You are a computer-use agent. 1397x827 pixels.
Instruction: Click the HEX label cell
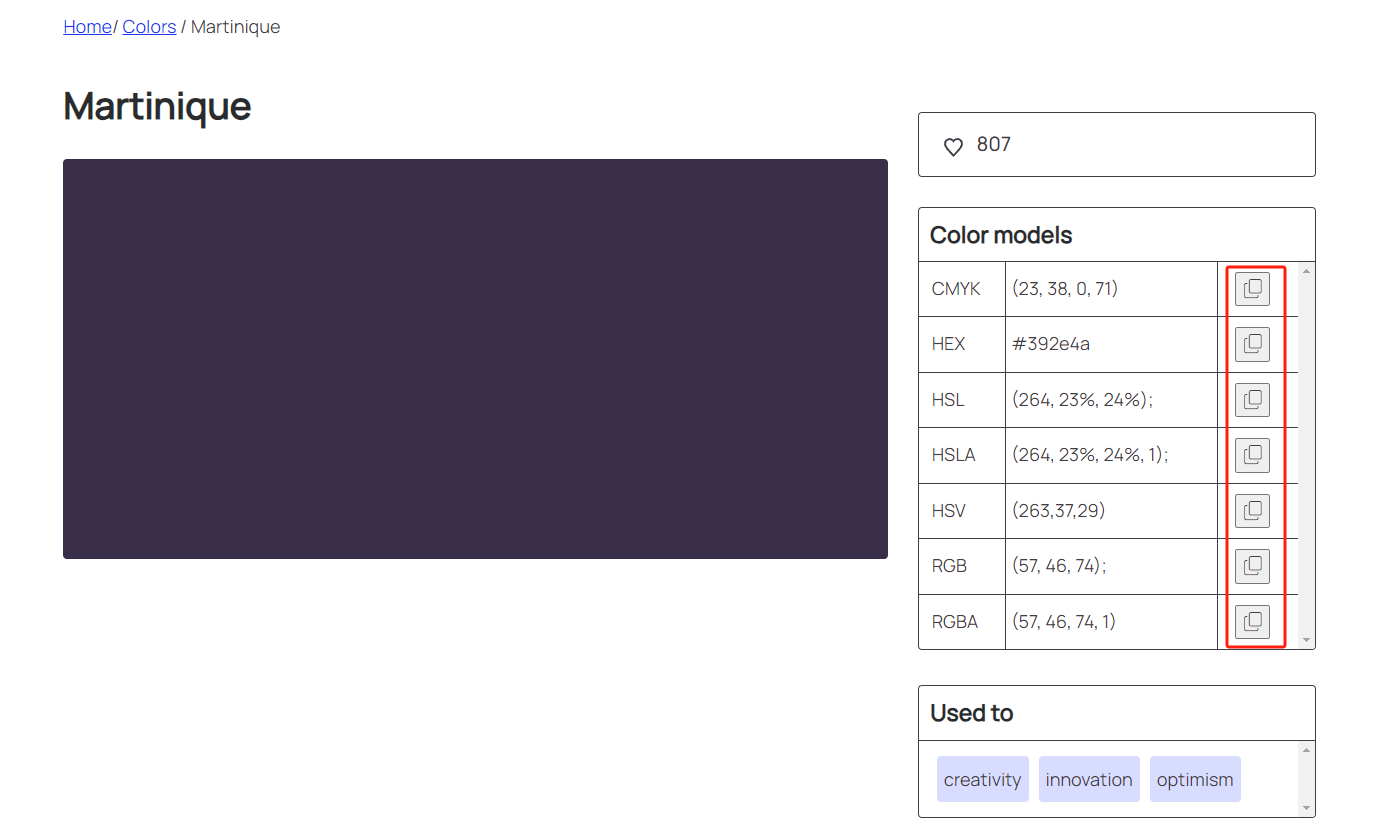click(962, 344)
